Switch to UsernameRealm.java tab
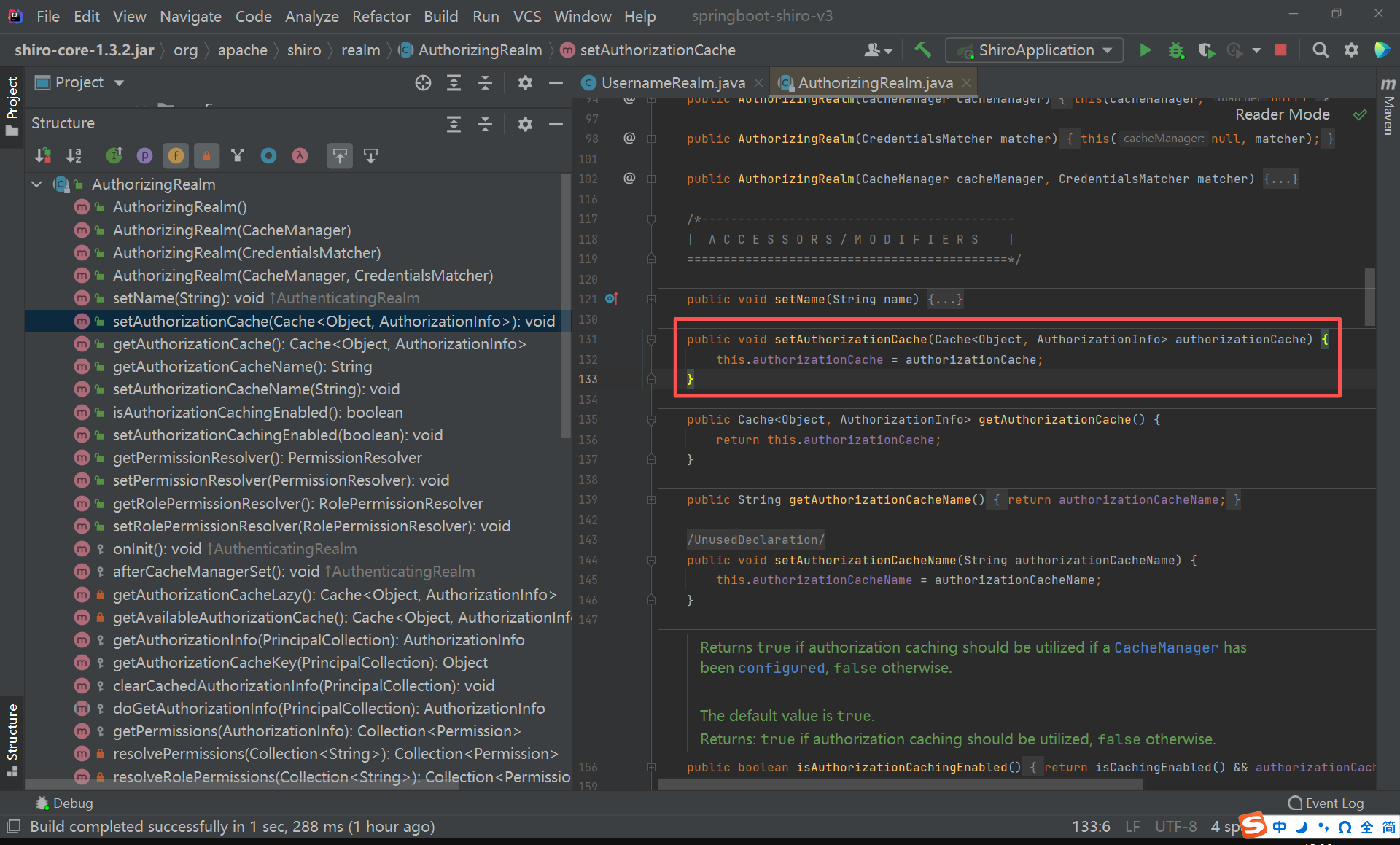The image size is (1400, 845). 672,82
